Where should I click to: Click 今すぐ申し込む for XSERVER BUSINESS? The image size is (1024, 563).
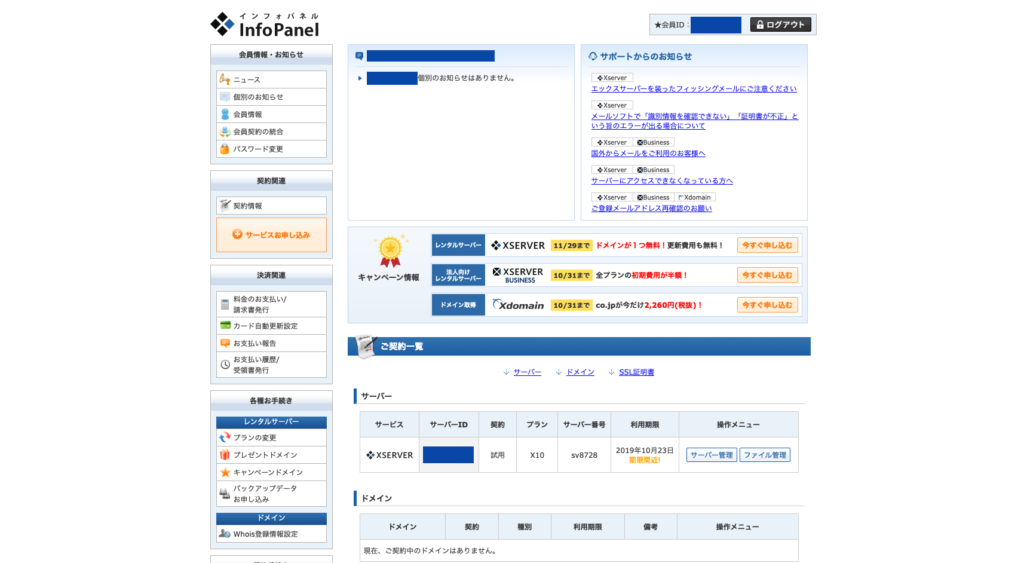[767, 276]
